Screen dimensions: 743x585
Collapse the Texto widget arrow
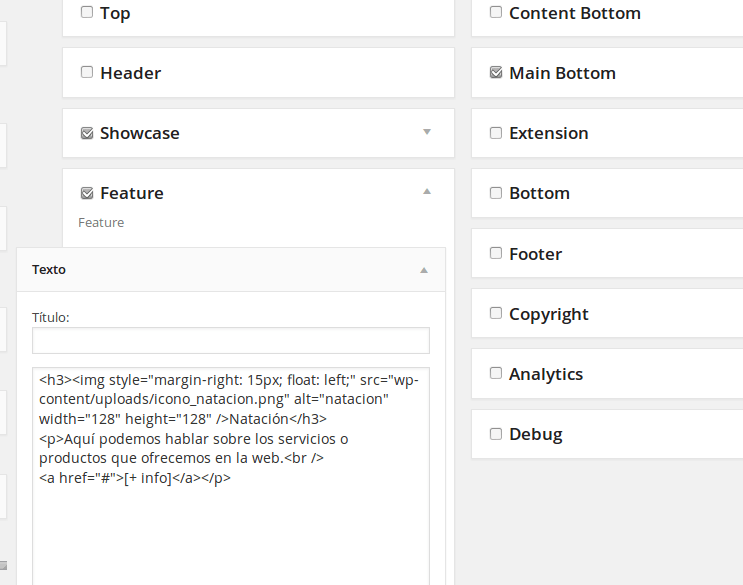(424, 270)
